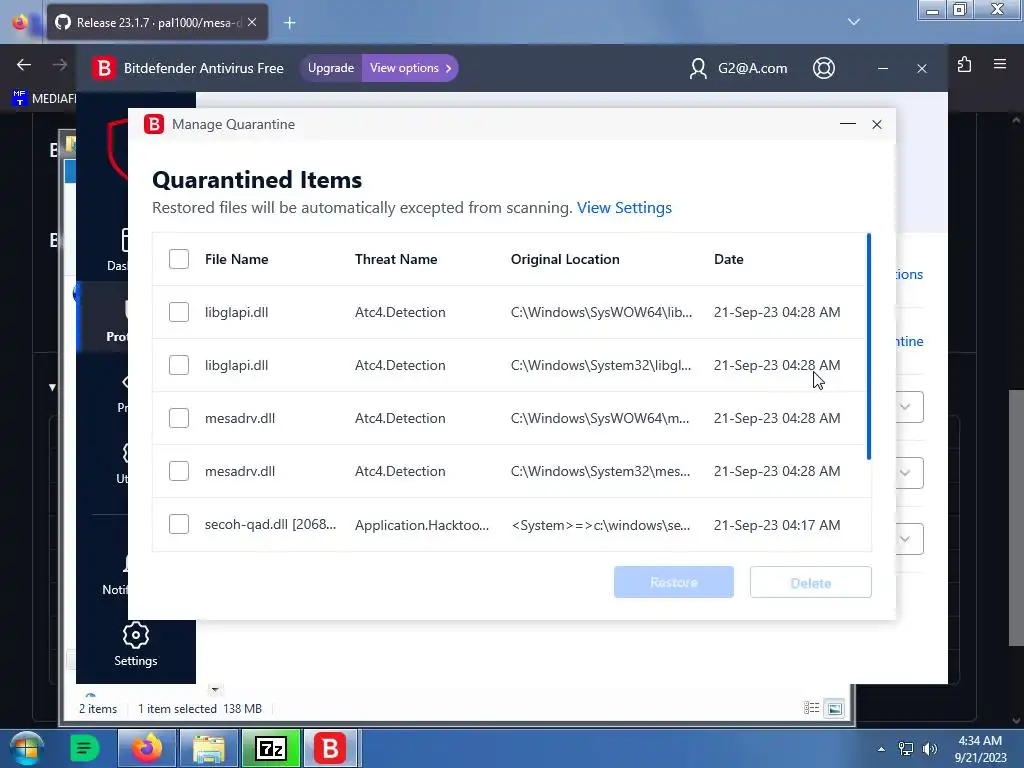The height and width of the screenshot is (768, 1024).
Task: Open Firefox list all tabs dropdown
Action: click(854, 22)
